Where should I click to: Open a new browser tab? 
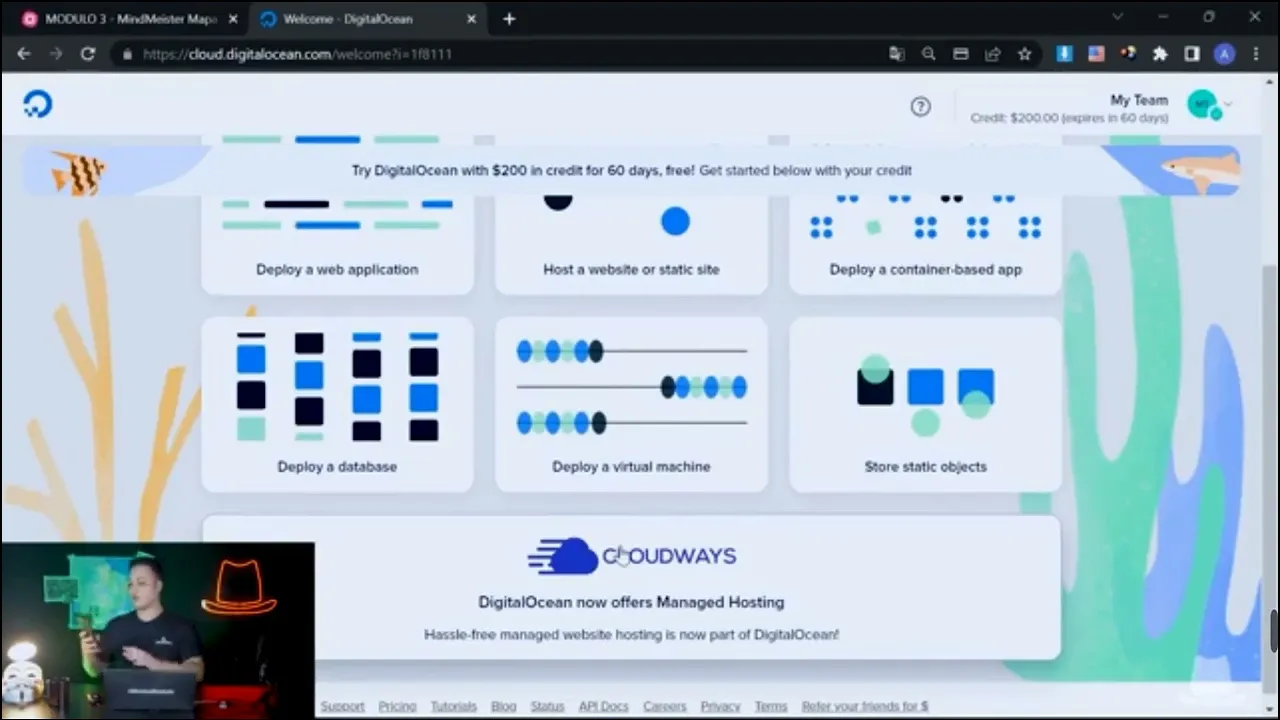(x=509, y=19)
